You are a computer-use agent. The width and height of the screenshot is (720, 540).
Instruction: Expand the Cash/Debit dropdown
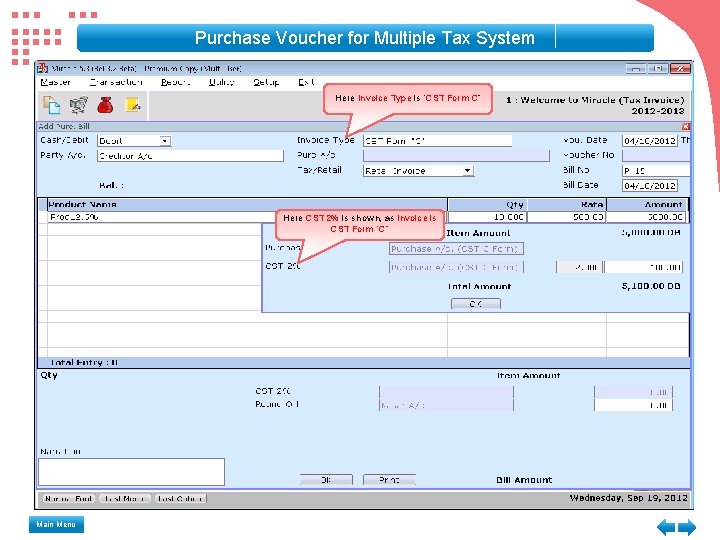(x=165, y=141)
